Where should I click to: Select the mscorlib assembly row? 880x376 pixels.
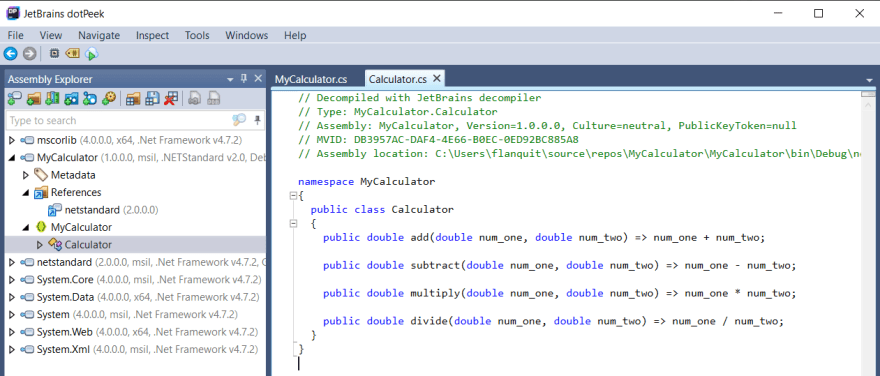point(135,140)
